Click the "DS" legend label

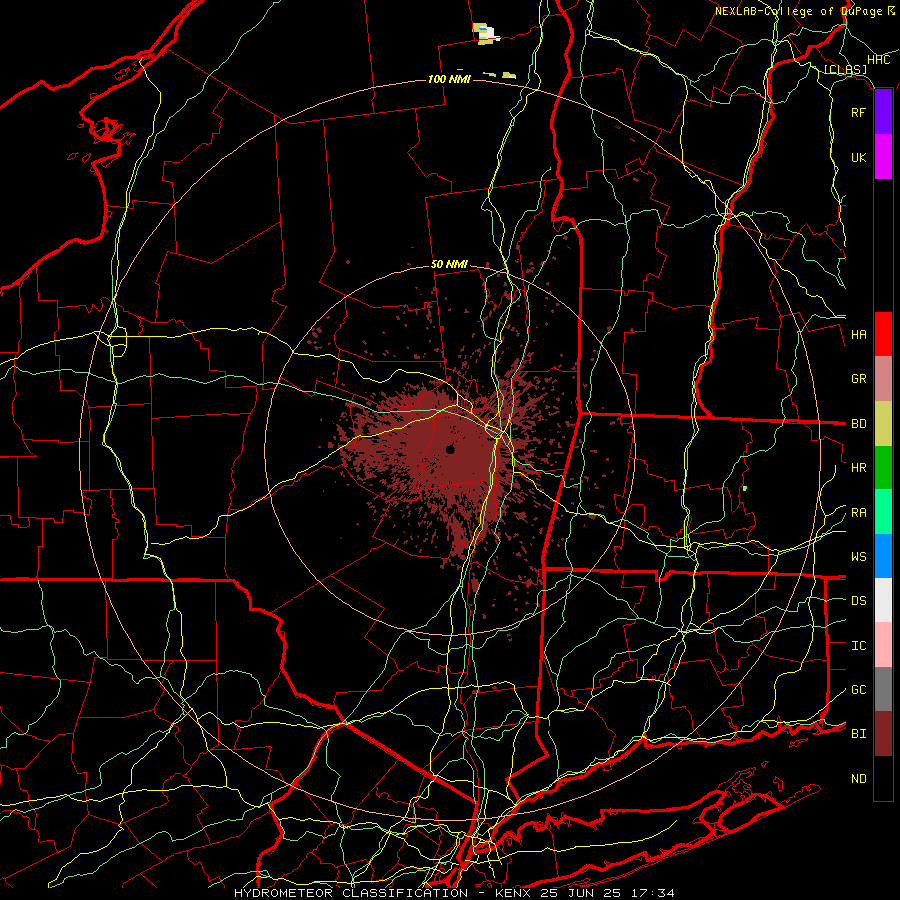[858, 601]
